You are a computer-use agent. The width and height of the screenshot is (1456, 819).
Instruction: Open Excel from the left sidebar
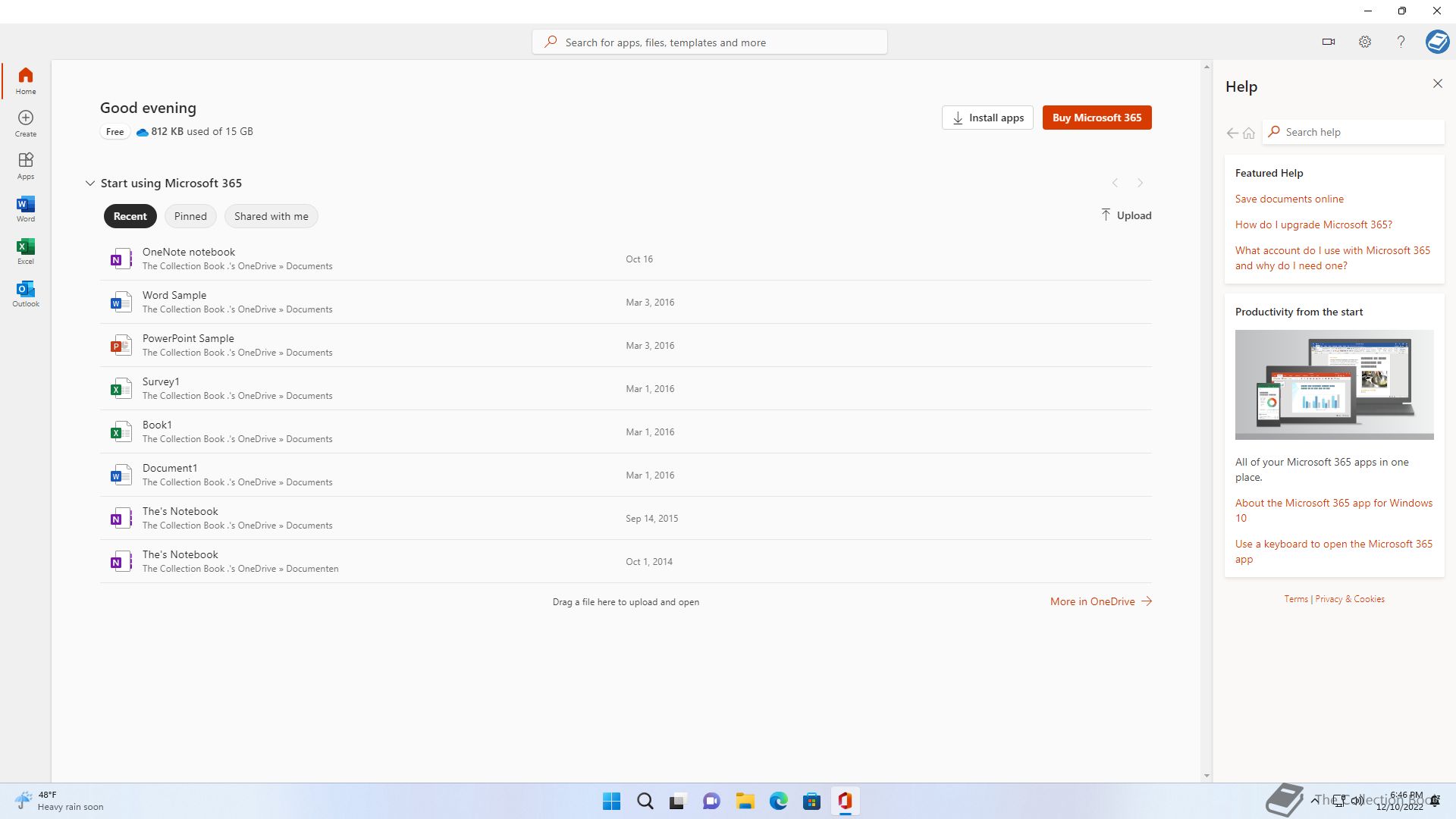pos(25,251)
